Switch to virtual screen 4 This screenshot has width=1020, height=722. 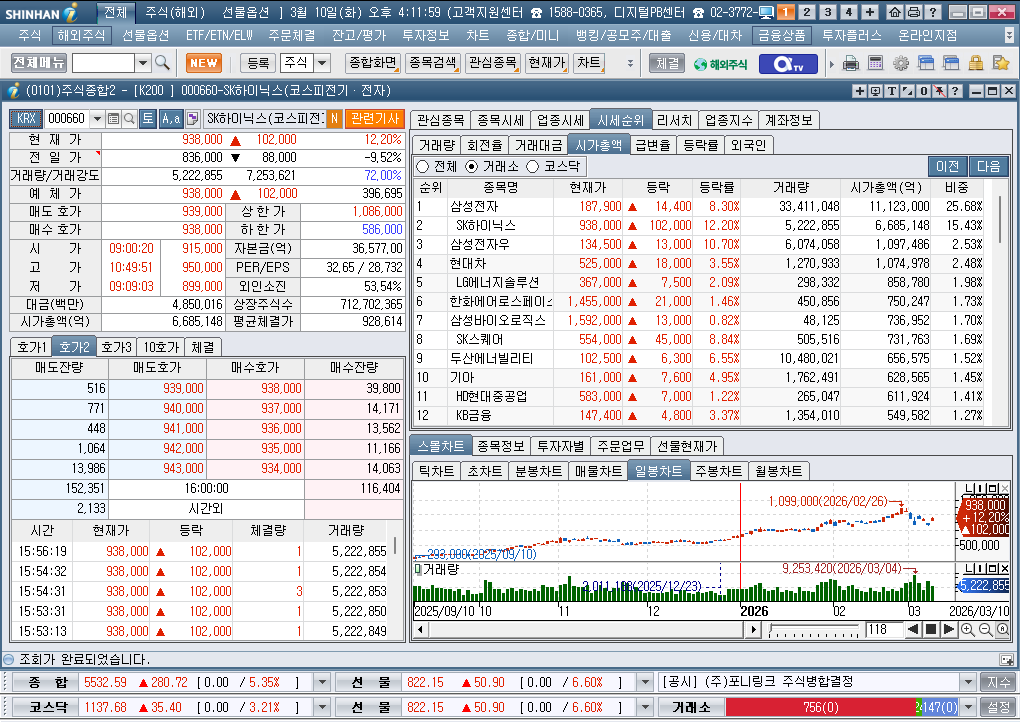(848, 12)
